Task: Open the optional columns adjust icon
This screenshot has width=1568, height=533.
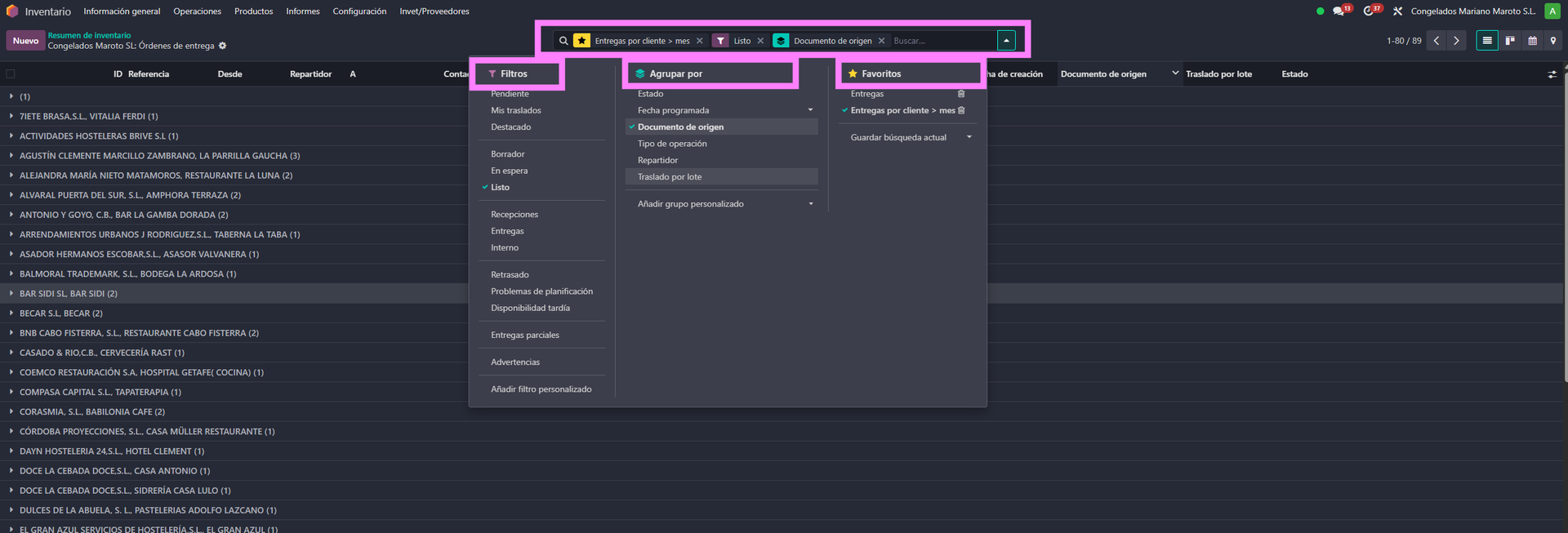Action: coord(1552,74)
